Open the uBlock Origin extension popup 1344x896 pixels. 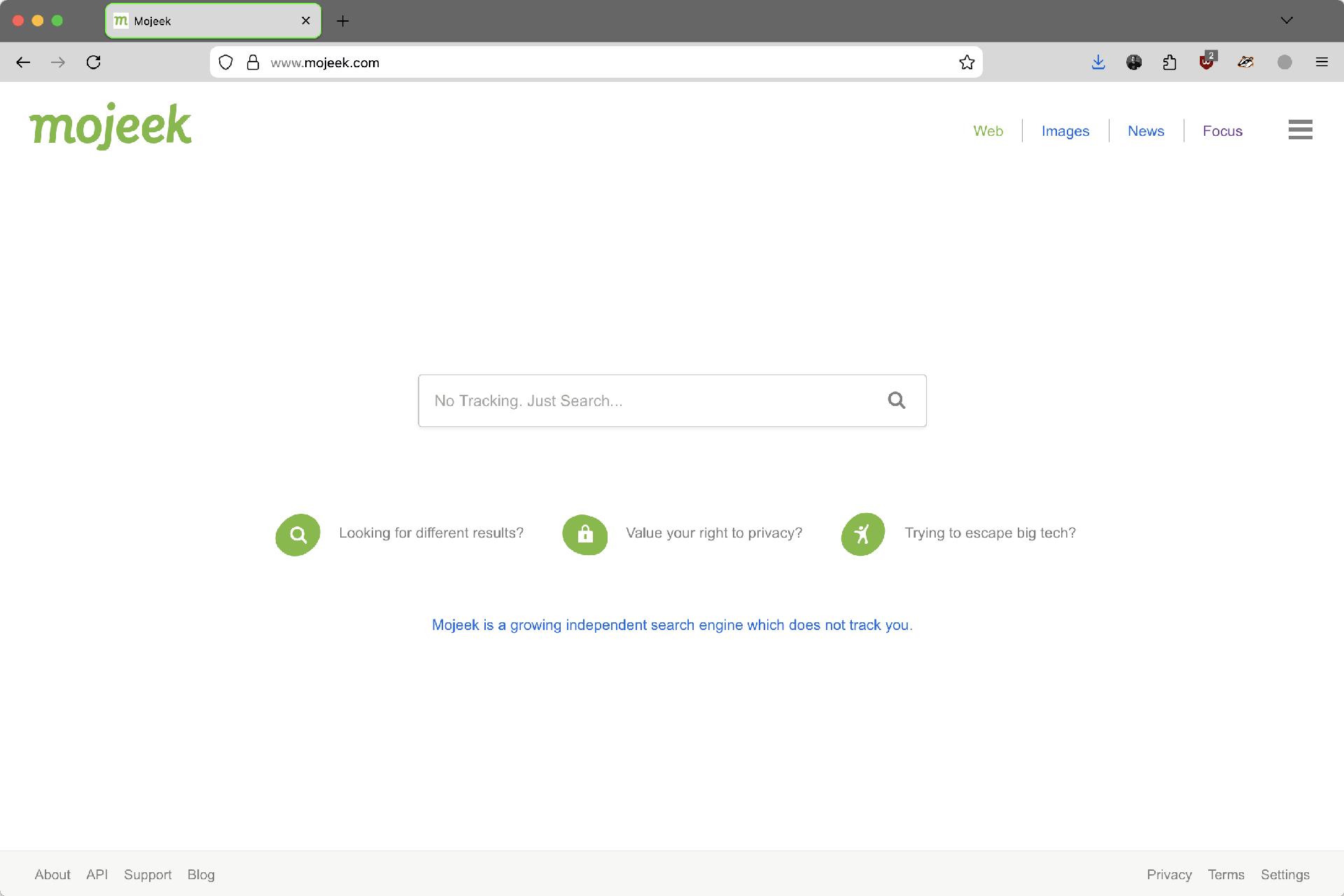pos(1207,62)
